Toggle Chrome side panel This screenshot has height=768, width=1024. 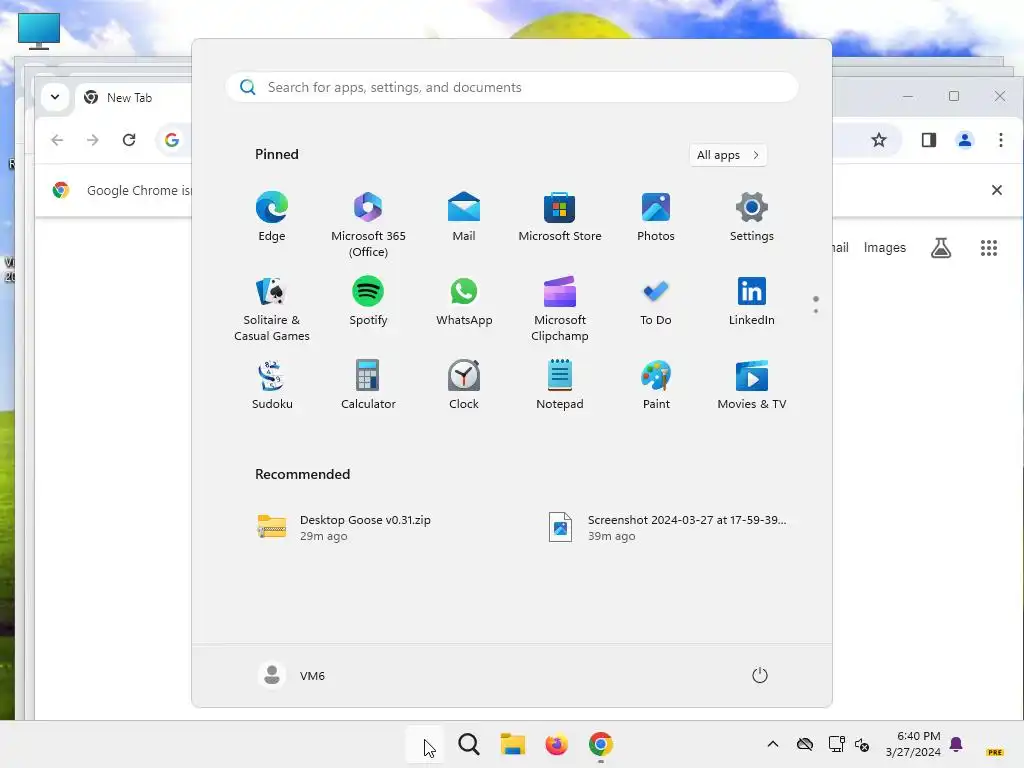(x=929, y=140)
